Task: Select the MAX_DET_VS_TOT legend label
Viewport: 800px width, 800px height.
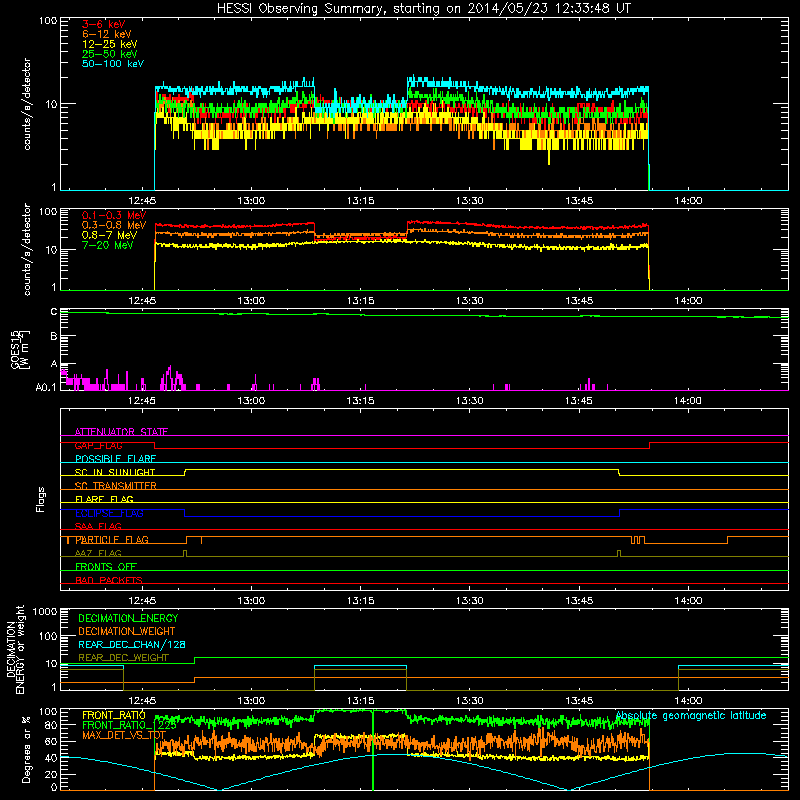Action: (x=124, y=735)
